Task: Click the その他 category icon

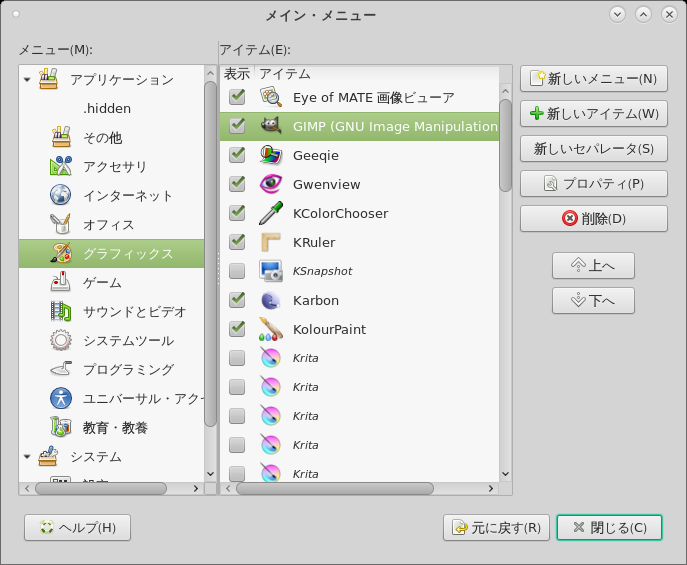Action: tap(61, 137)
